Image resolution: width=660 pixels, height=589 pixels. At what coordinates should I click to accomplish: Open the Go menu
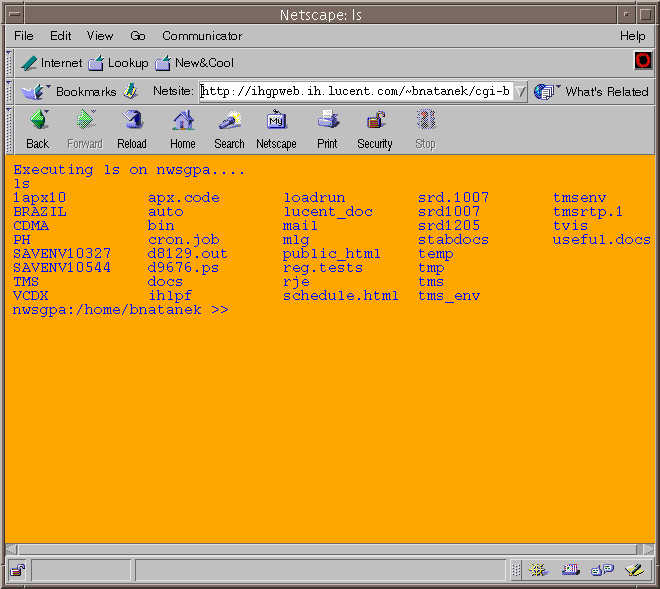click(138, 36)
